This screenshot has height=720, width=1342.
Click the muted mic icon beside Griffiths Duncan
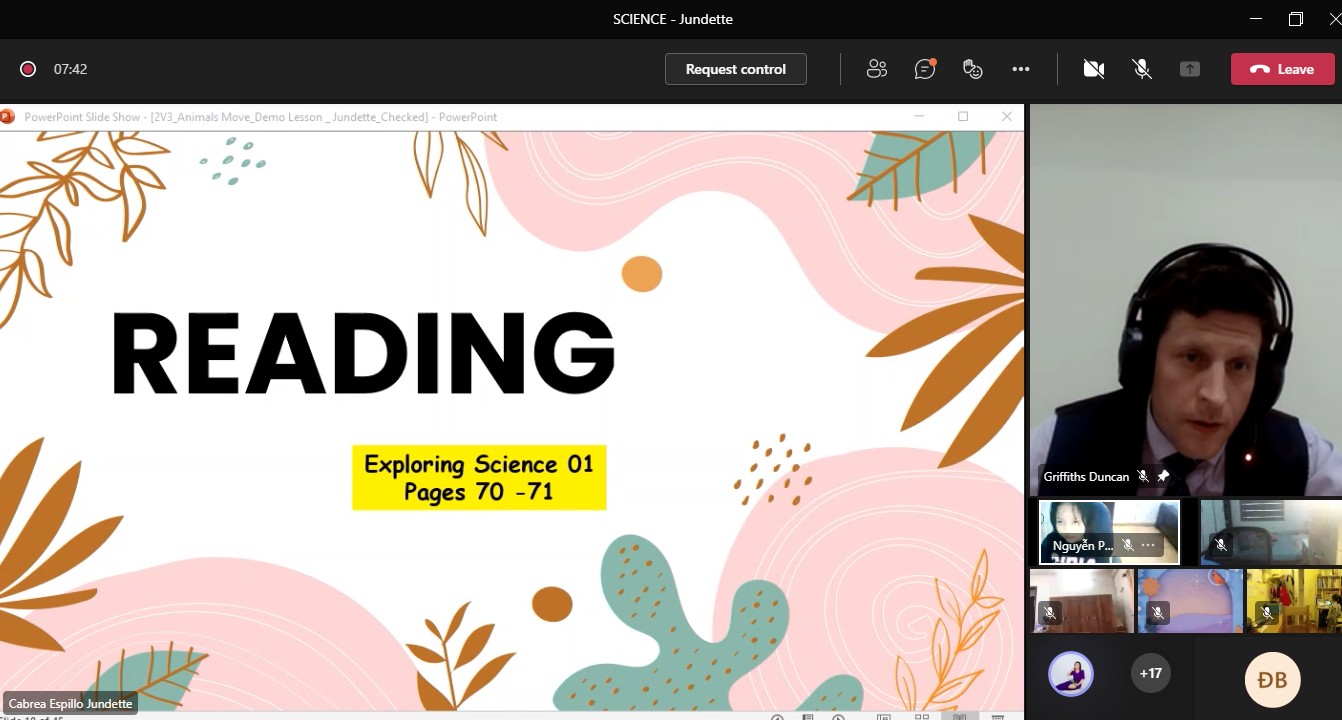tap(1143, 477)
